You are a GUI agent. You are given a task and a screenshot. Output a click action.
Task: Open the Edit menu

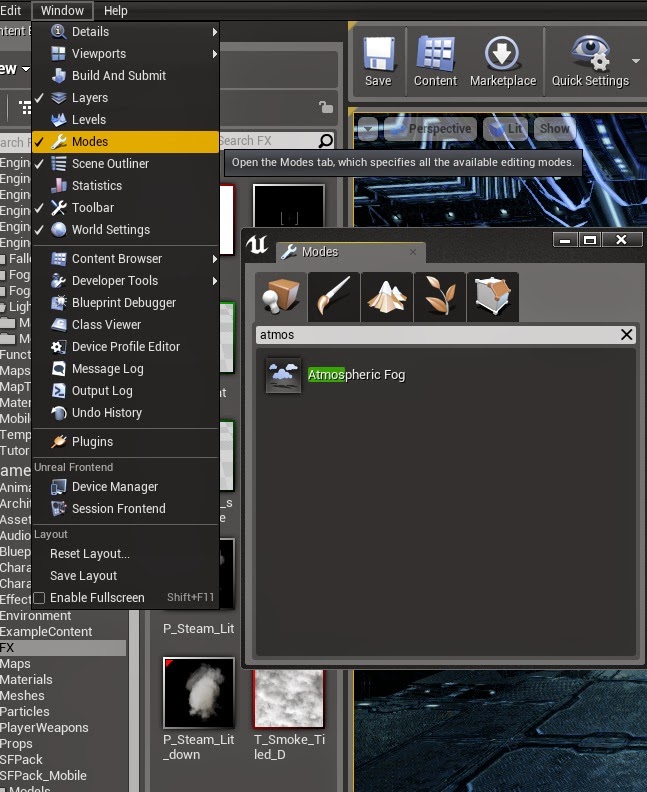click(11, 11)
